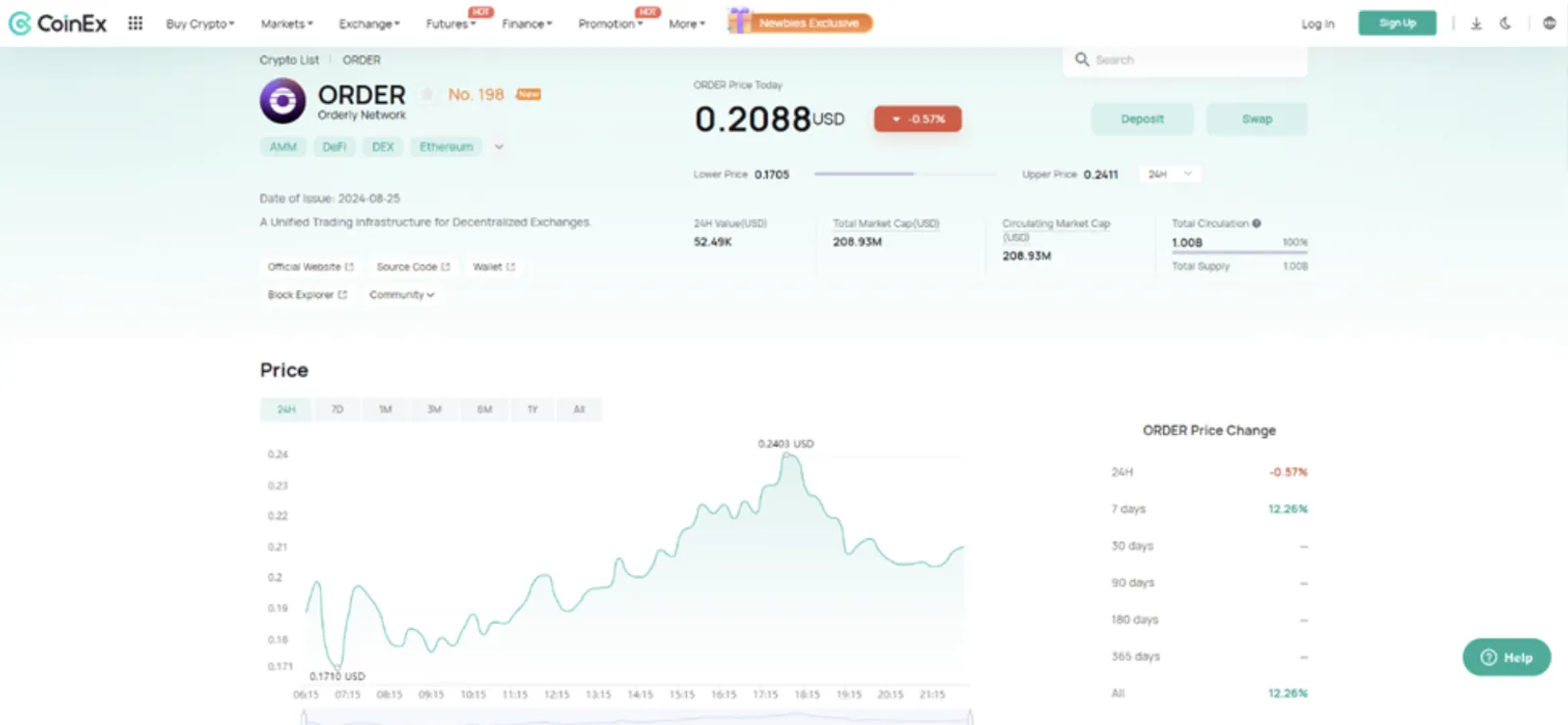This screenshot has width=1568, height=725.
Task: Click the chart range selector below chart
Action: coord(637,717)
